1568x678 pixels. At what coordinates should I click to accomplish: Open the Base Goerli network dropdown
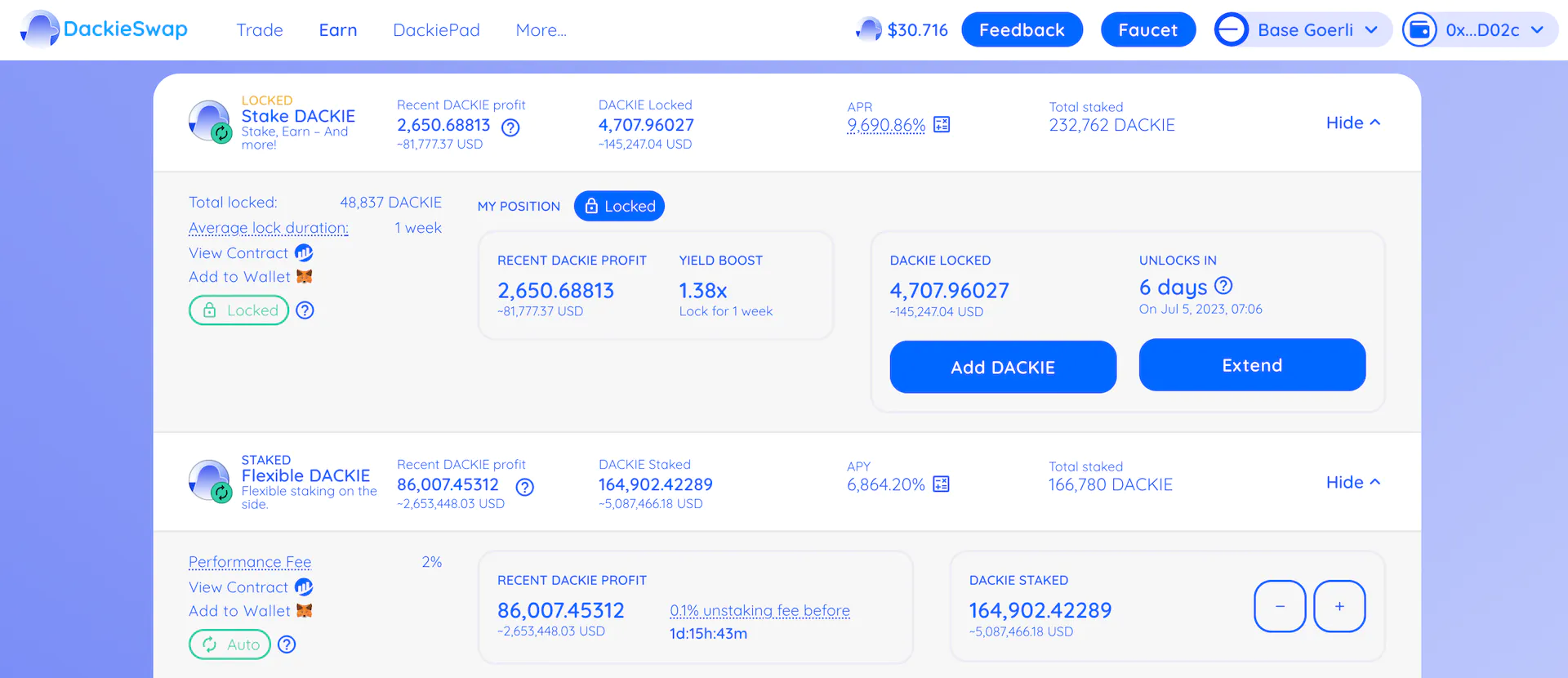[1303, 30]
